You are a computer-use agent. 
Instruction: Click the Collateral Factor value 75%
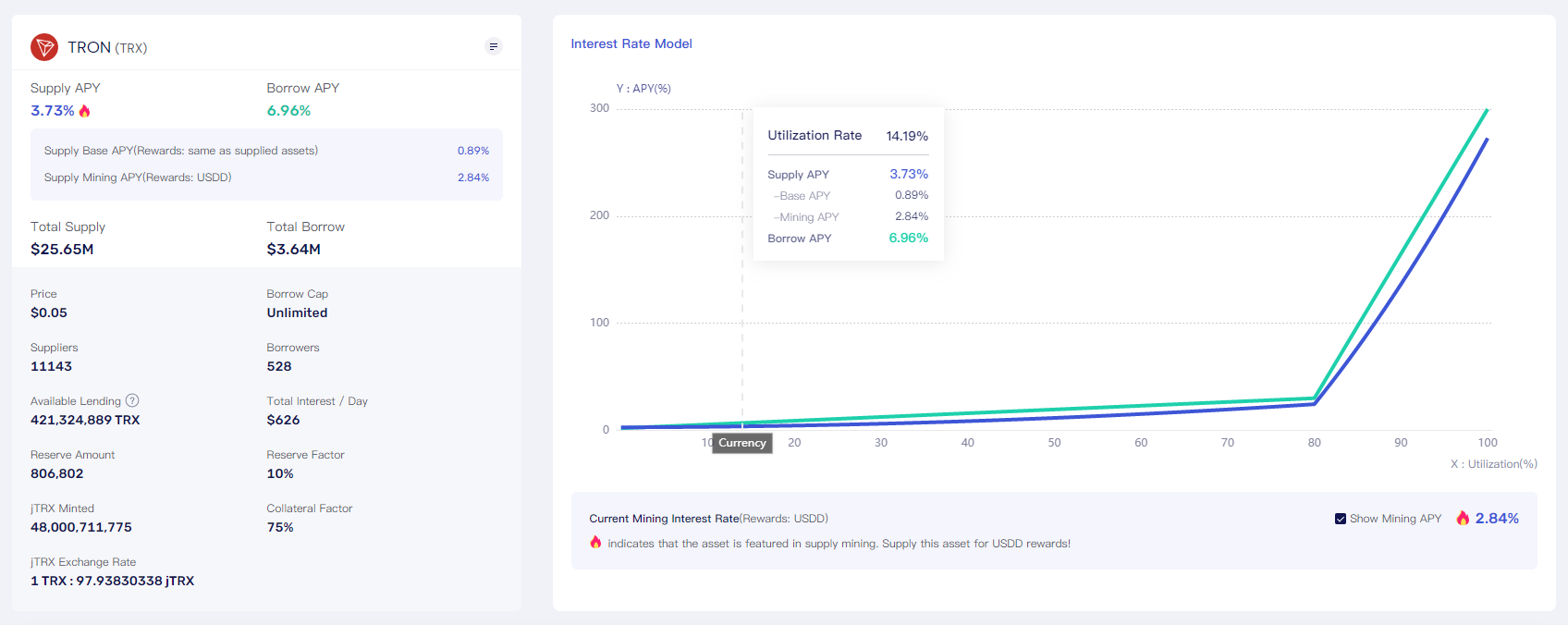[280, 527]
